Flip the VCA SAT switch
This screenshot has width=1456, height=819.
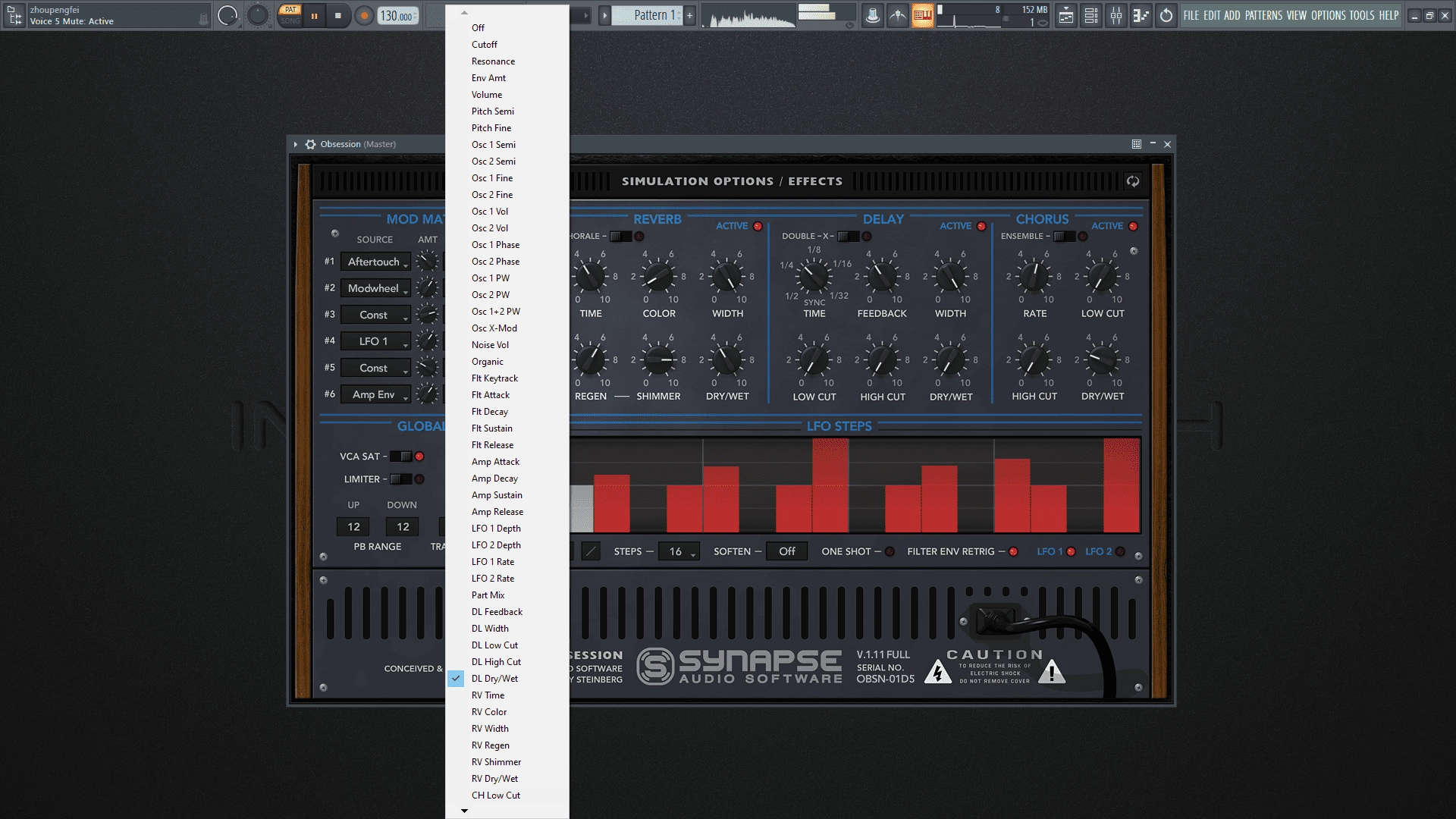(400, 457)
